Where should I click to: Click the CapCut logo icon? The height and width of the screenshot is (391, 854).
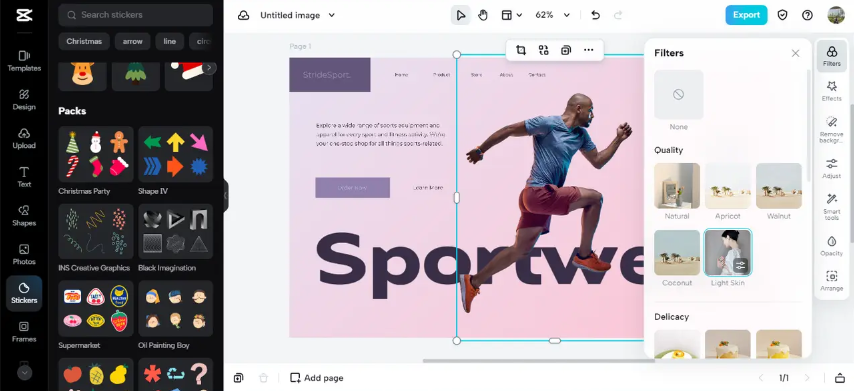click(x=24, y=15)
